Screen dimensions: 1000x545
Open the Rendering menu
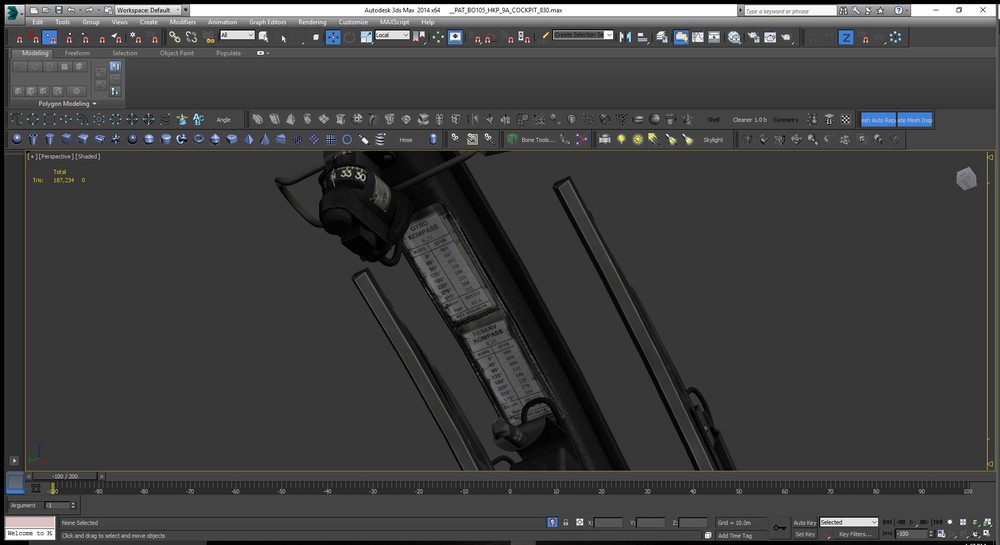pyautogui.click(x=311, y=21)
